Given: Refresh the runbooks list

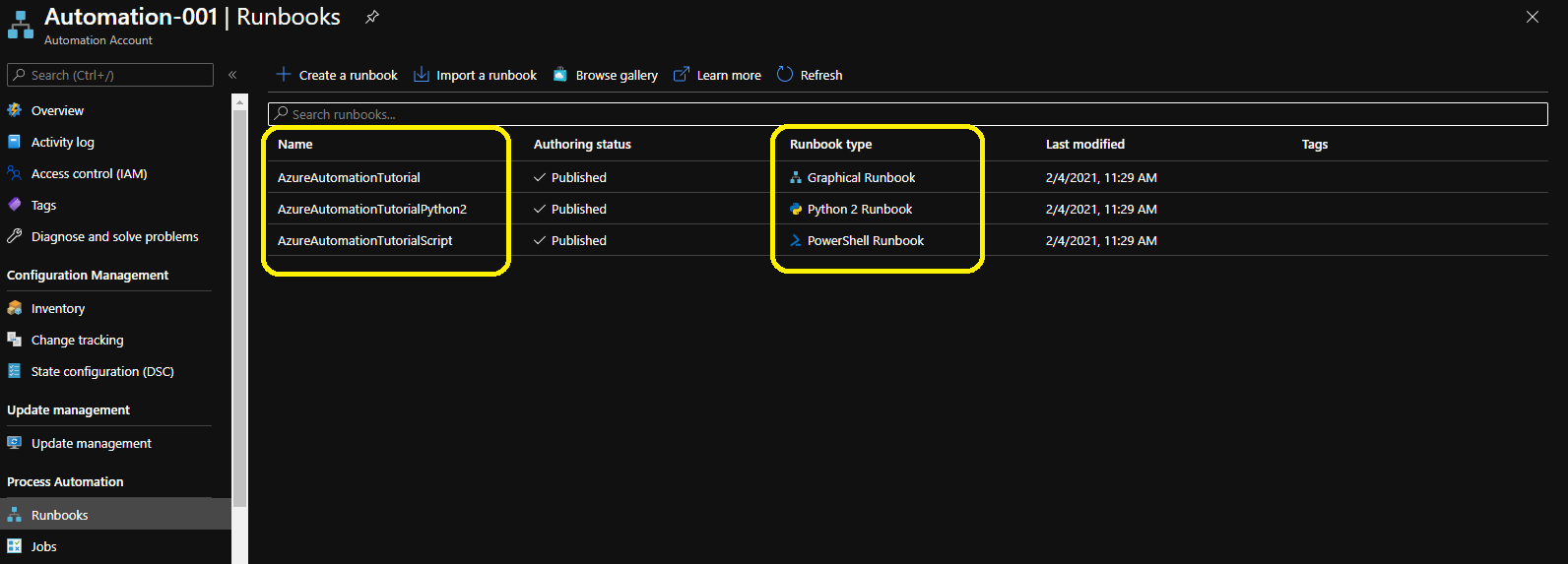Looking at the screenshot, I should [821, 75].
